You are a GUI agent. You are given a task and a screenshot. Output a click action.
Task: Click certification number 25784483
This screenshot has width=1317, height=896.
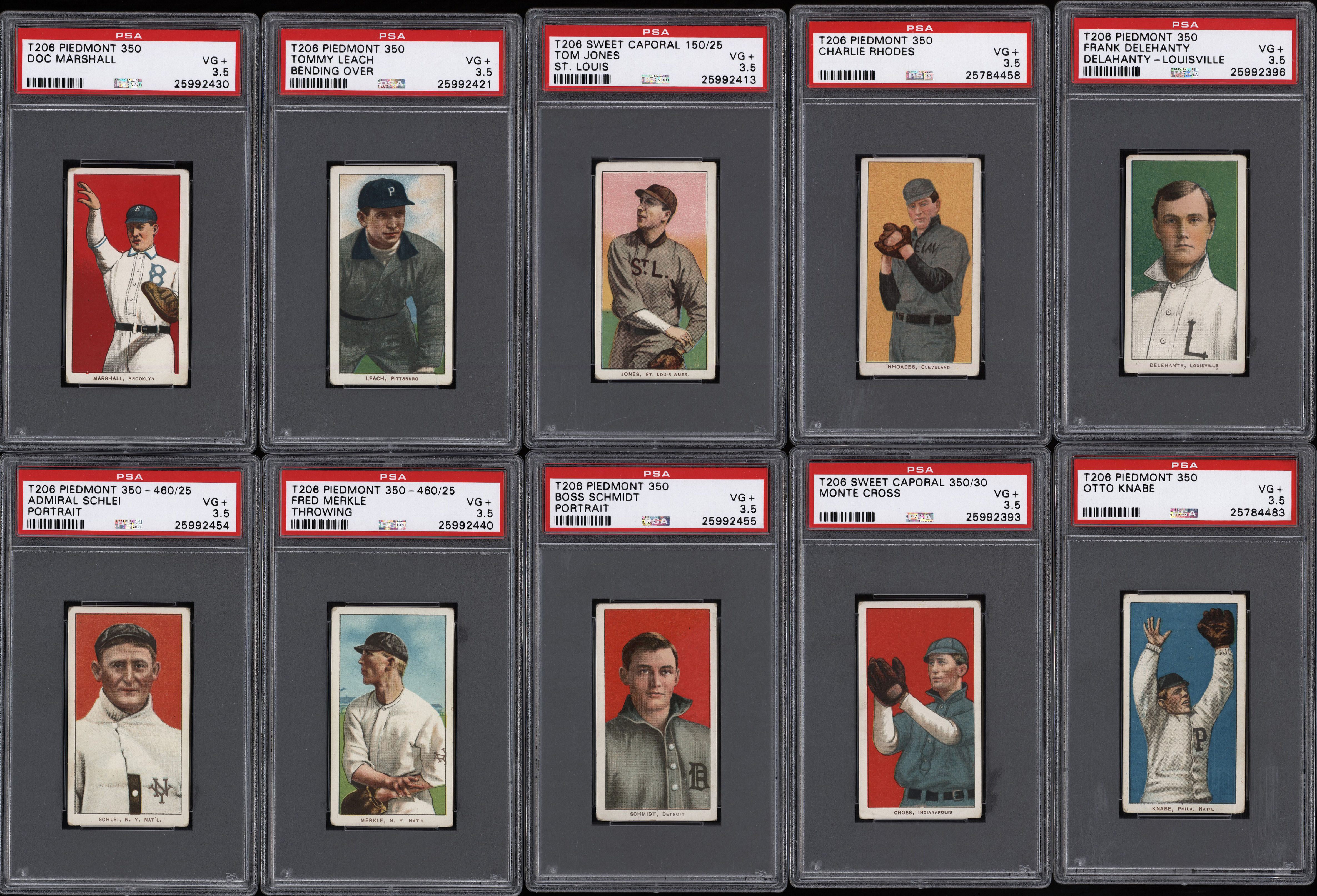[1258, 513]
